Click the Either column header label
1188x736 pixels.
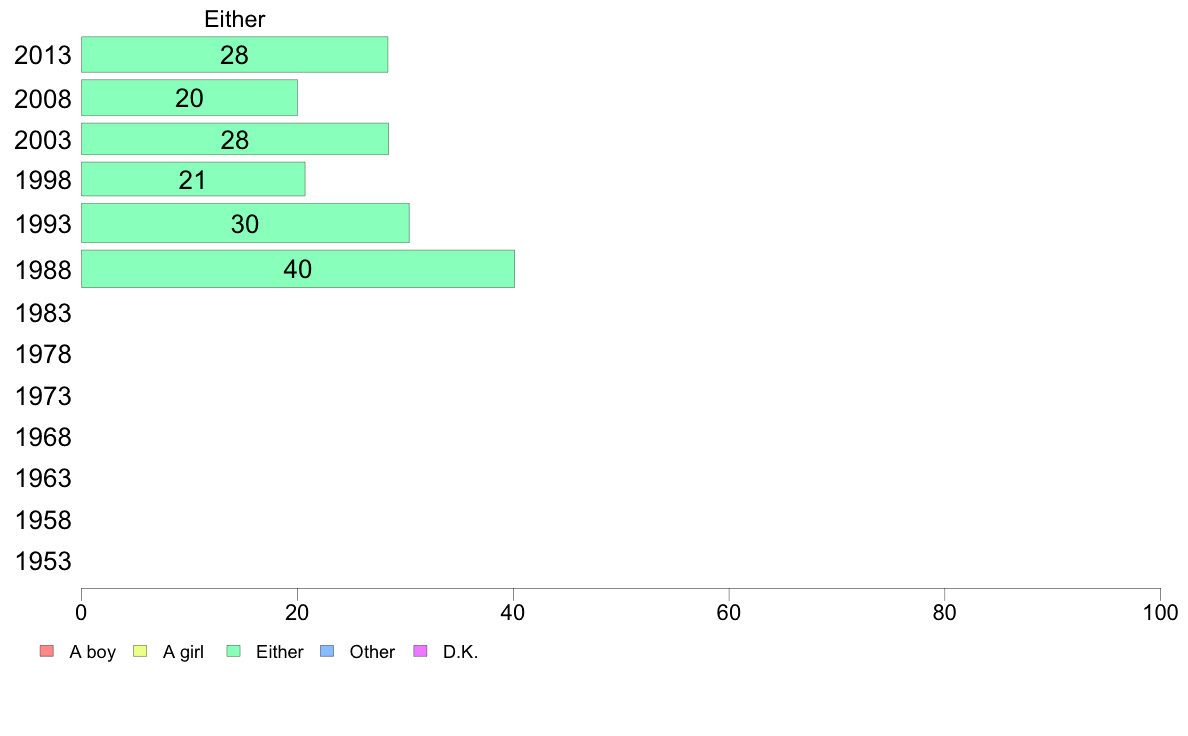click(234, 19)
